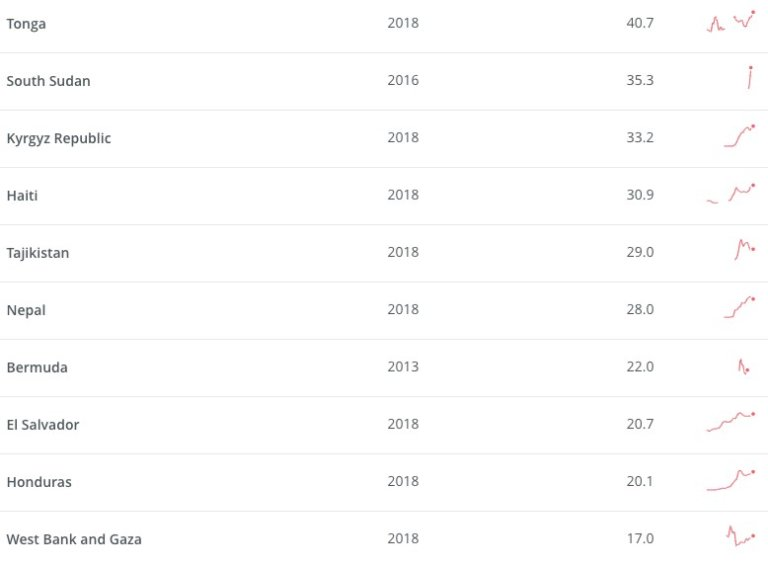
Task: Select the Kyrgyz Republic country name
Action: click(x=59, y=138)
